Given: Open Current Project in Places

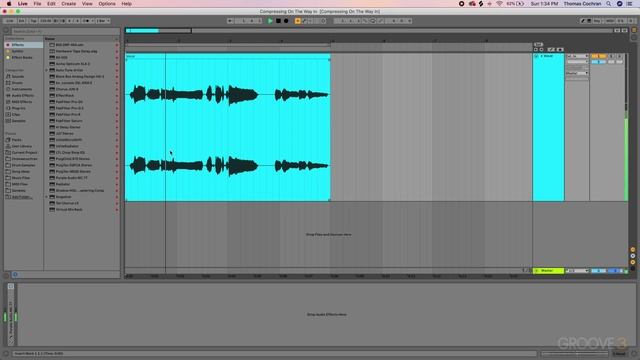Looking at the screenshot, I should 23,152.
